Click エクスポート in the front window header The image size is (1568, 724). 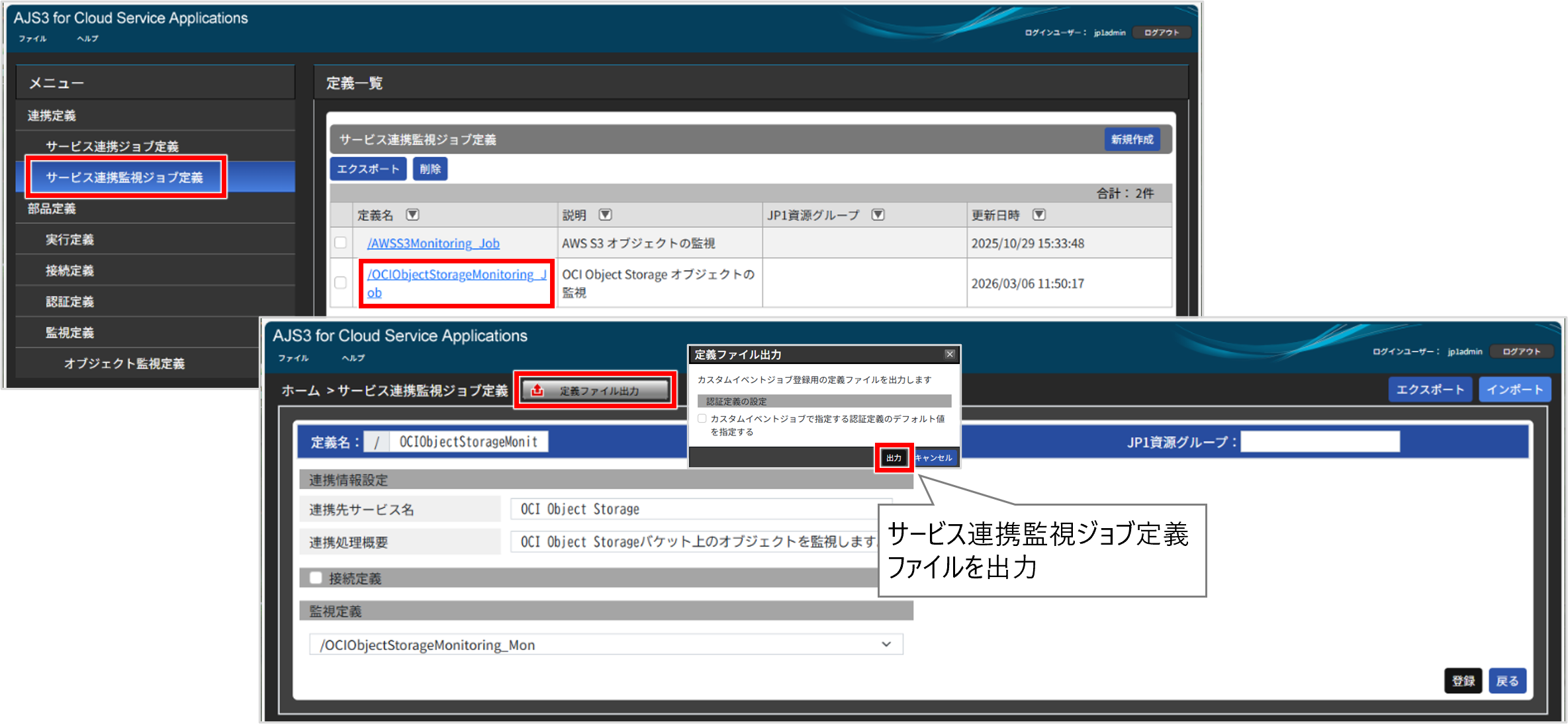tap(1430, 389)
